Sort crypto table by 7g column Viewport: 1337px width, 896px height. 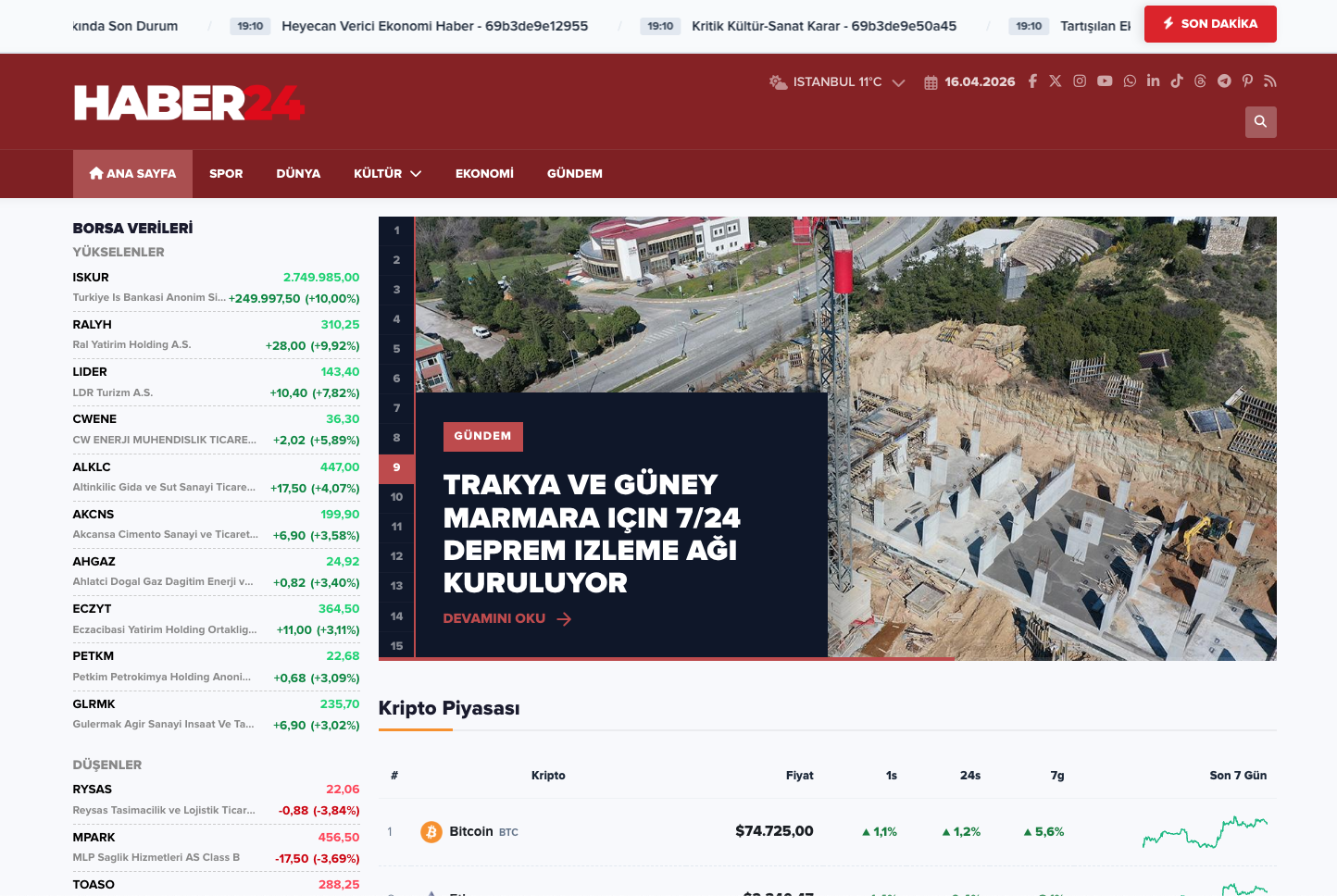[1057, 776]
